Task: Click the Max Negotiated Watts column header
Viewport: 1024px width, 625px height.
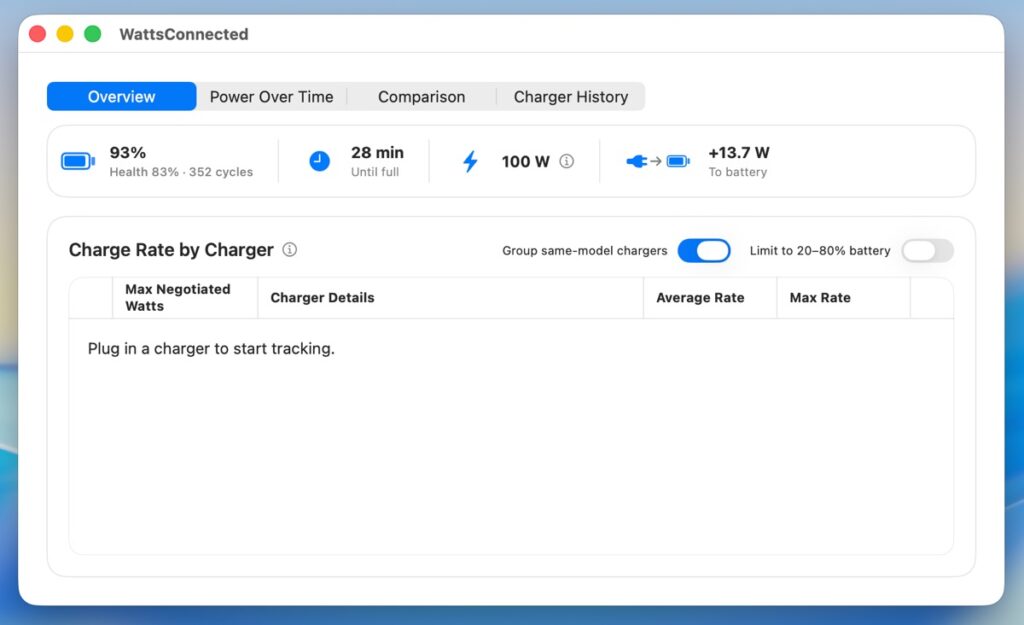Action: (185, 298)
